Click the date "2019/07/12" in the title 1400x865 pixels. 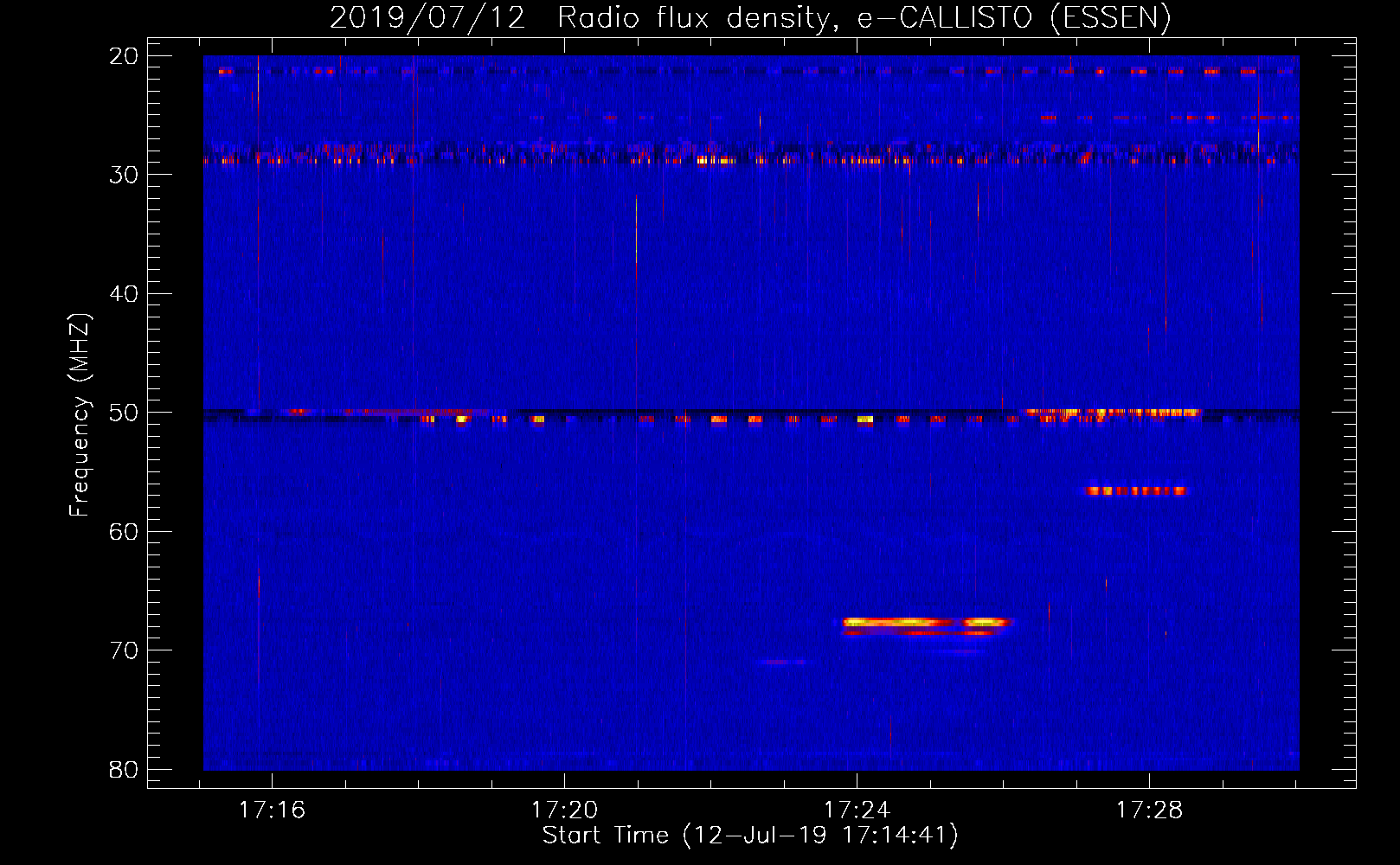427,18
